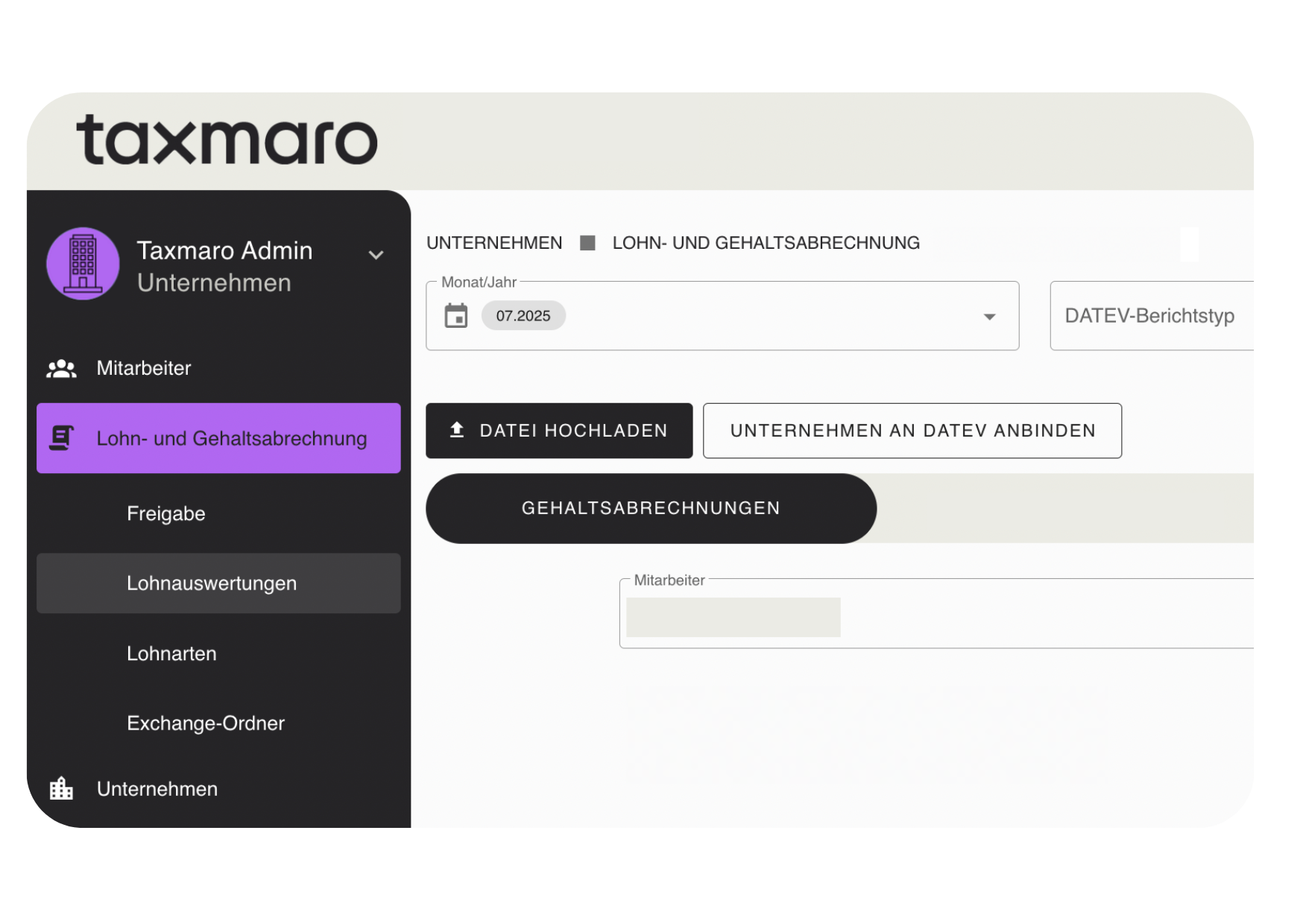Click the Mitarbeiter input field
The width and height of the screenshot is (1303, 924).
[936, 614]
